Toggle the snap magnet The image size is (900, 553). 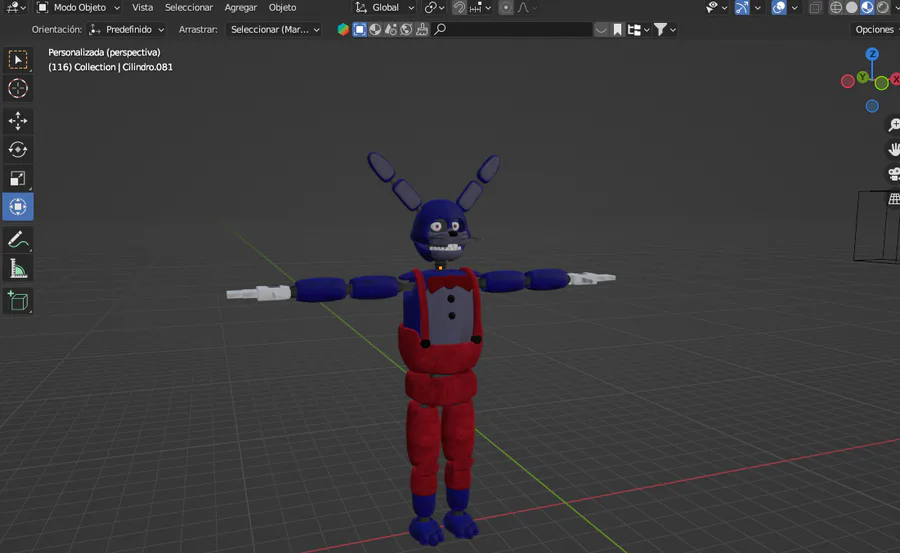point(459,7)
